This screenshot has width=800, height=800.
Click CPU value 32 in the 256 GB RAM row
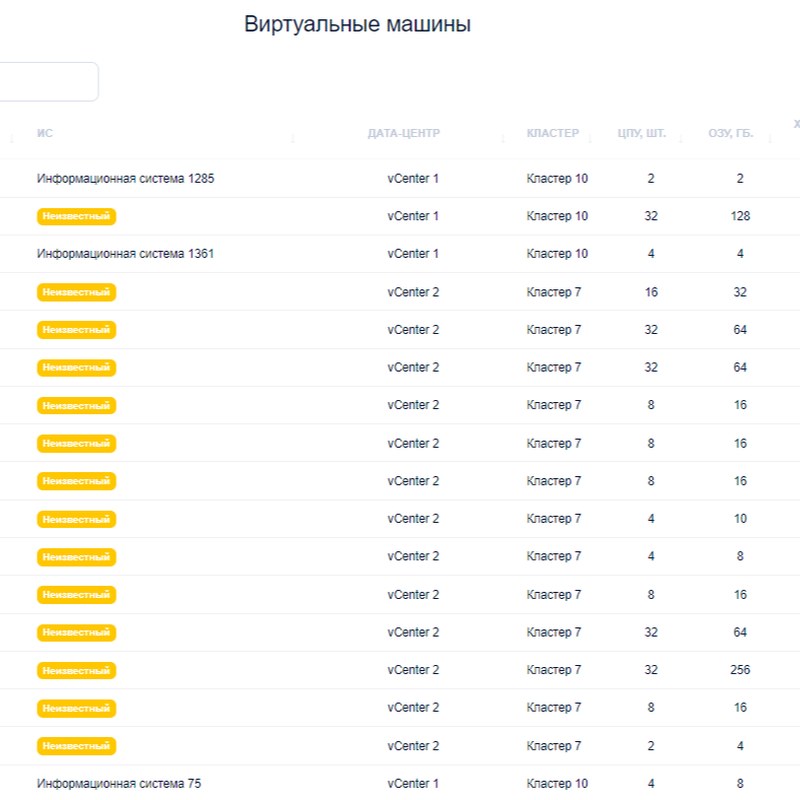click(x=651, y=669)
